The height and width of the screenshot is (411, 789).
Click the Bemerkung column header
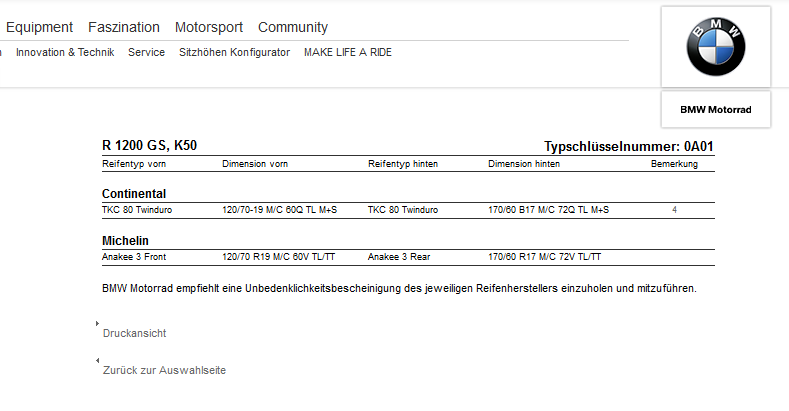pyautogui.click(x=675, y=163)
